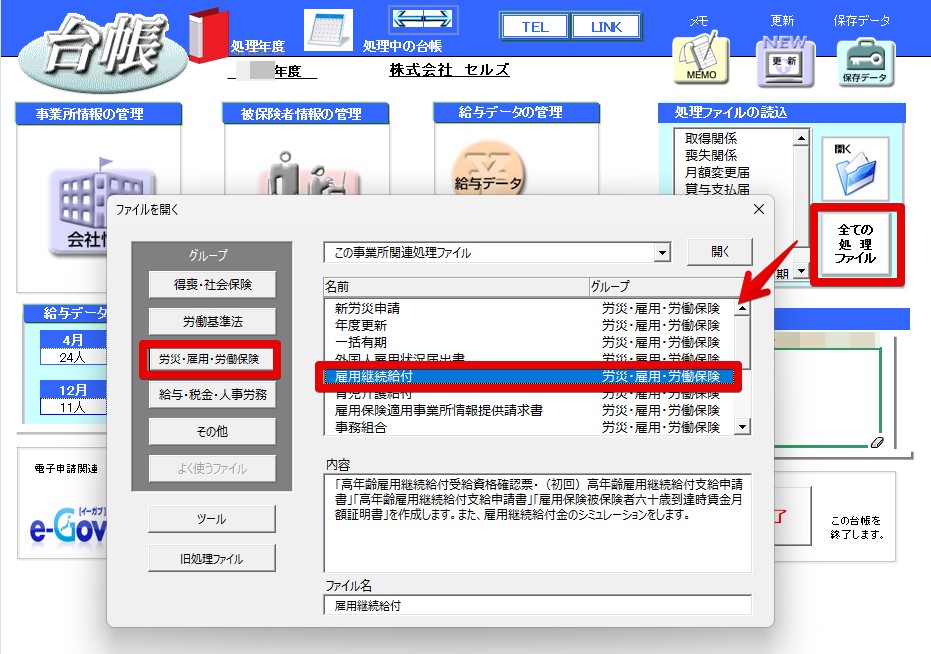The image size is (931, 654).
Task: Click scroll-up arrow of 処理ファイルの読込 list
Action: 801,138
